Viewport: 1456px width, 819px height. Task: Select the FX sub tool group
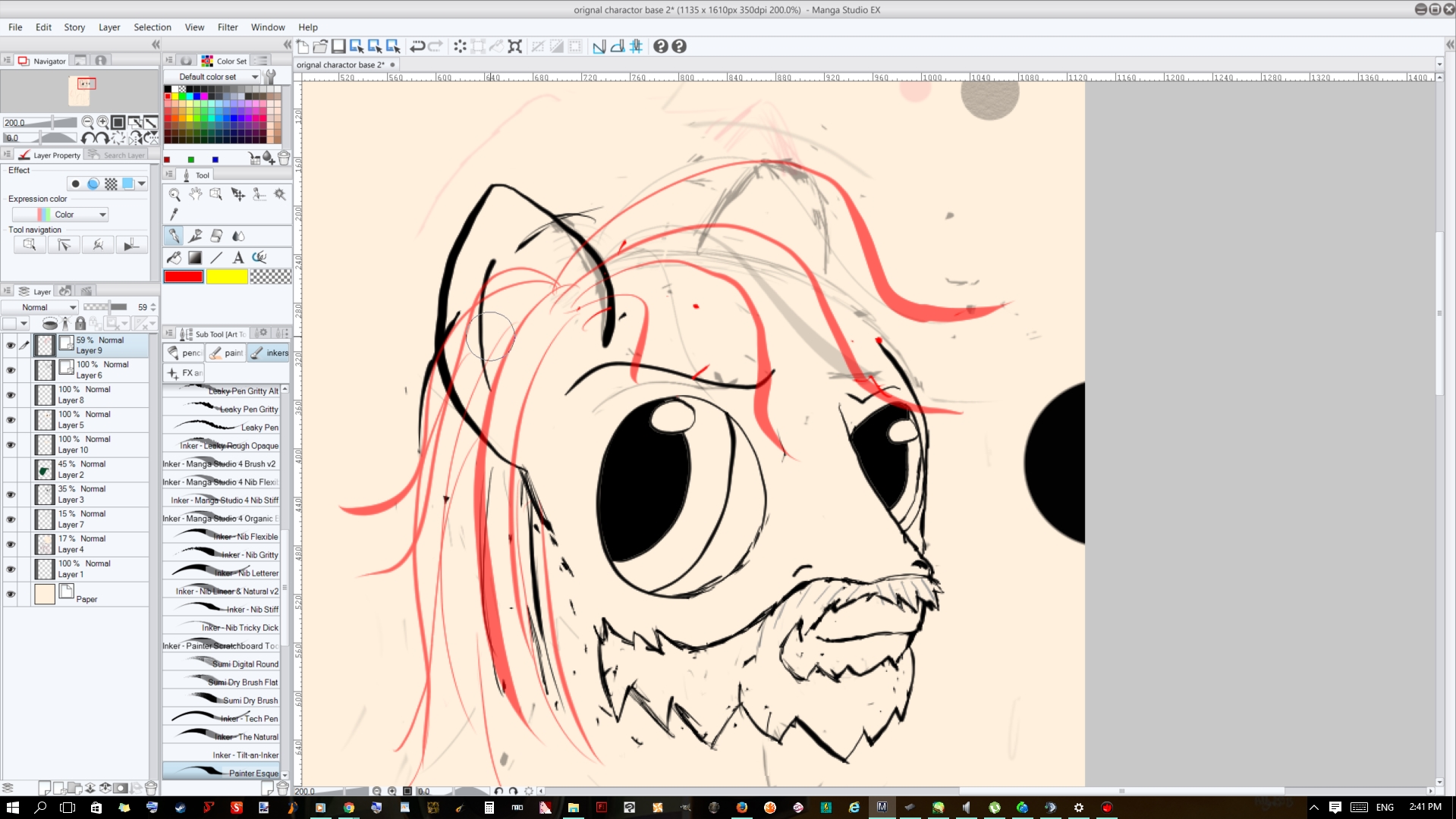[184, 373]
